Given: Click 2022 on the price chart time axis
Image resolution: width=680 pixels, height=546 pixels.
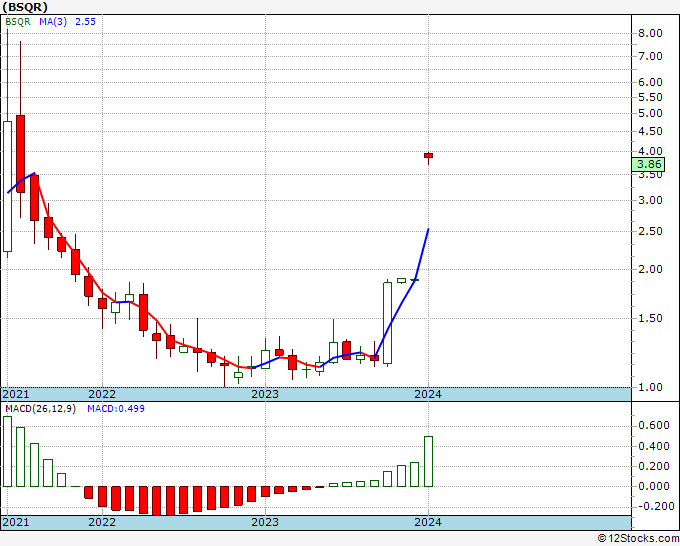Looking at the screenshot, I should click(x=102, y=394).
